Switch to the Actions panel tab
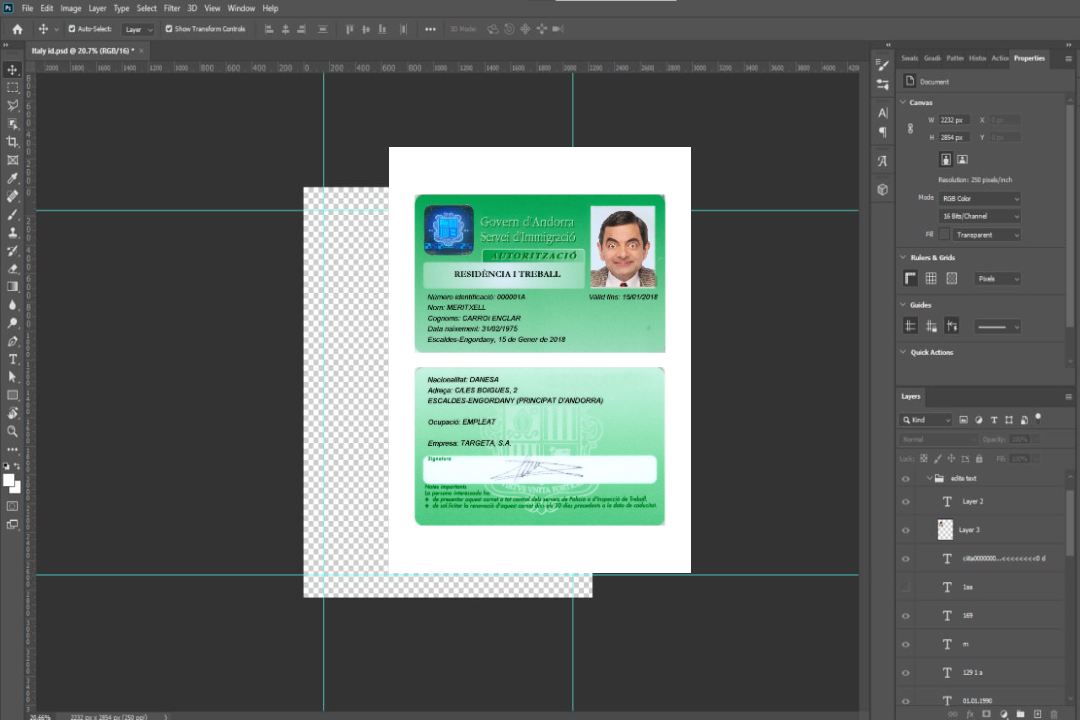Image resolution: width=1080 pixels, height=720 pixels. click(x=999, y=58)
